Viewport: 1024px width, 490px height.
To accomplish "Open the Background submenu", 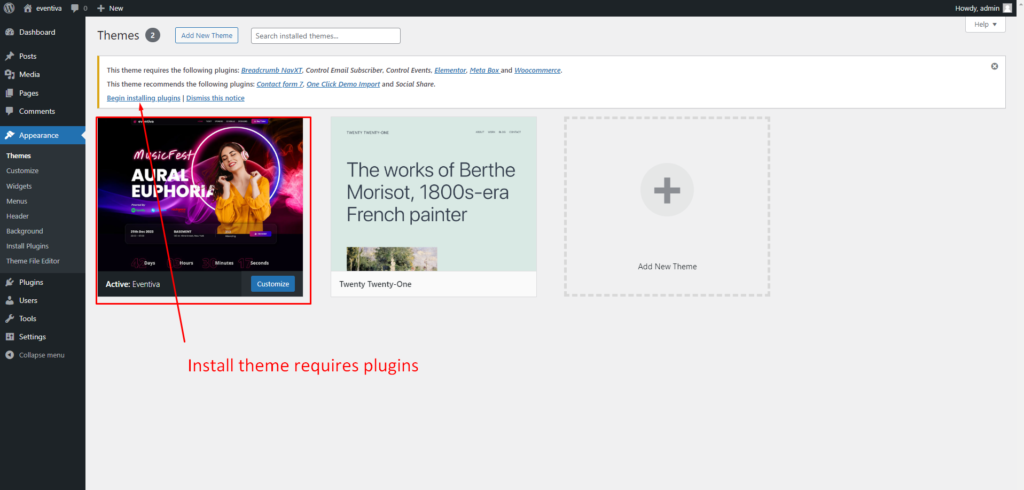I will (25, 231).
